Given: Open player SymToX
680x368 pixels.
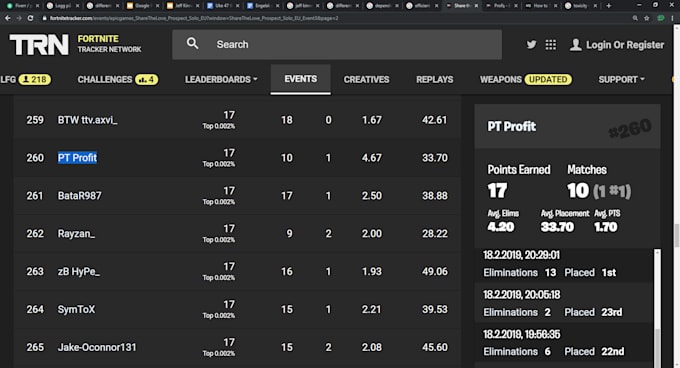Looking at the screenshot, I should (x=76, y=309).
